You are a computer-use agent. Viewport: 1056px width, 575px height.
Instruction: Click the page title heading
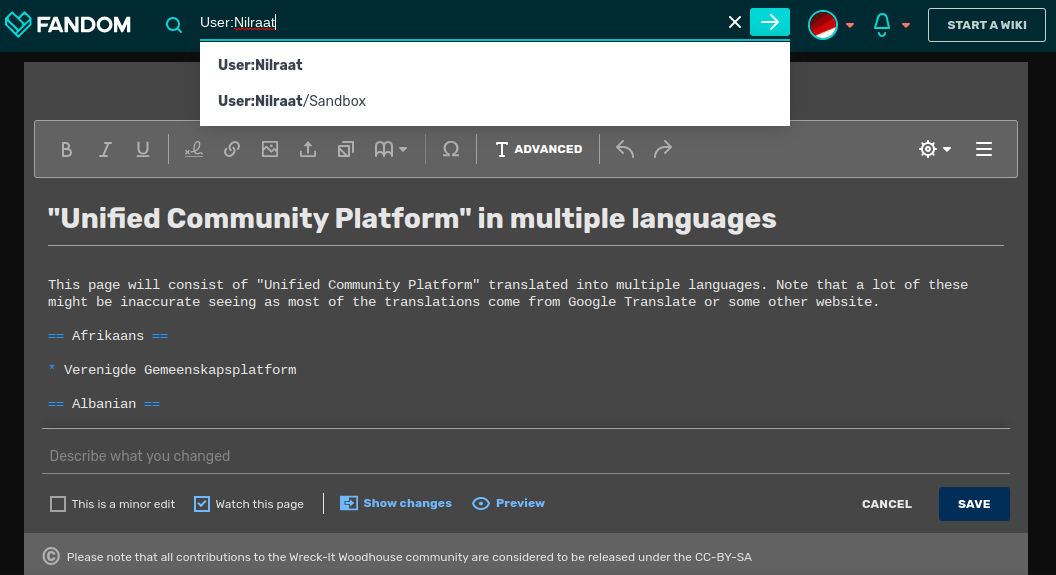coord(411,219)
